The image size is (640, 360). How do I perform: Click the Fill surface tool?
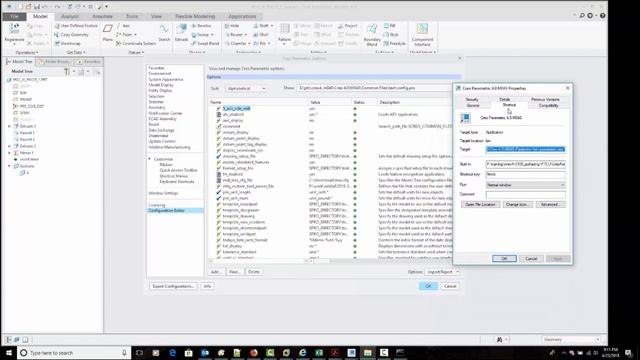[x=389, y=26]
